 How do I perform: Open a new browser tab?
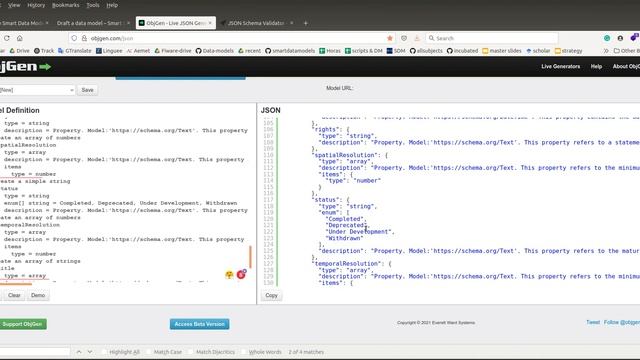305,23
